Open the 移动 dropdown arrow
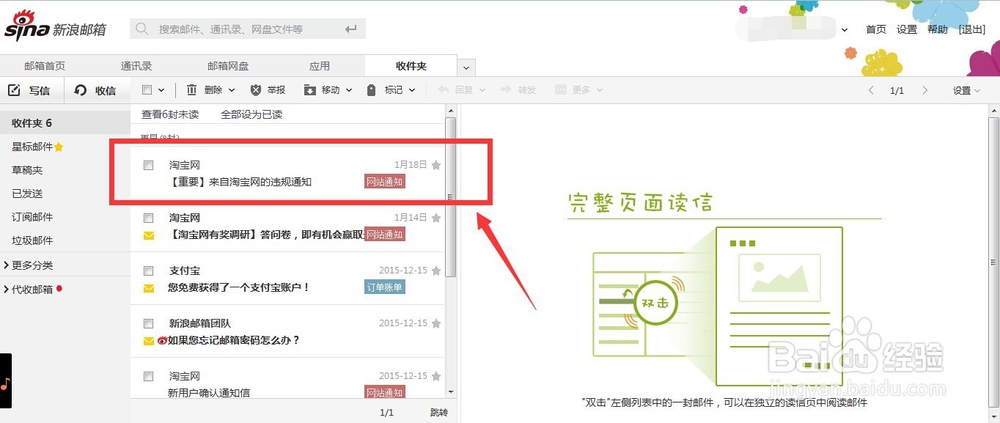 point(349,91)
